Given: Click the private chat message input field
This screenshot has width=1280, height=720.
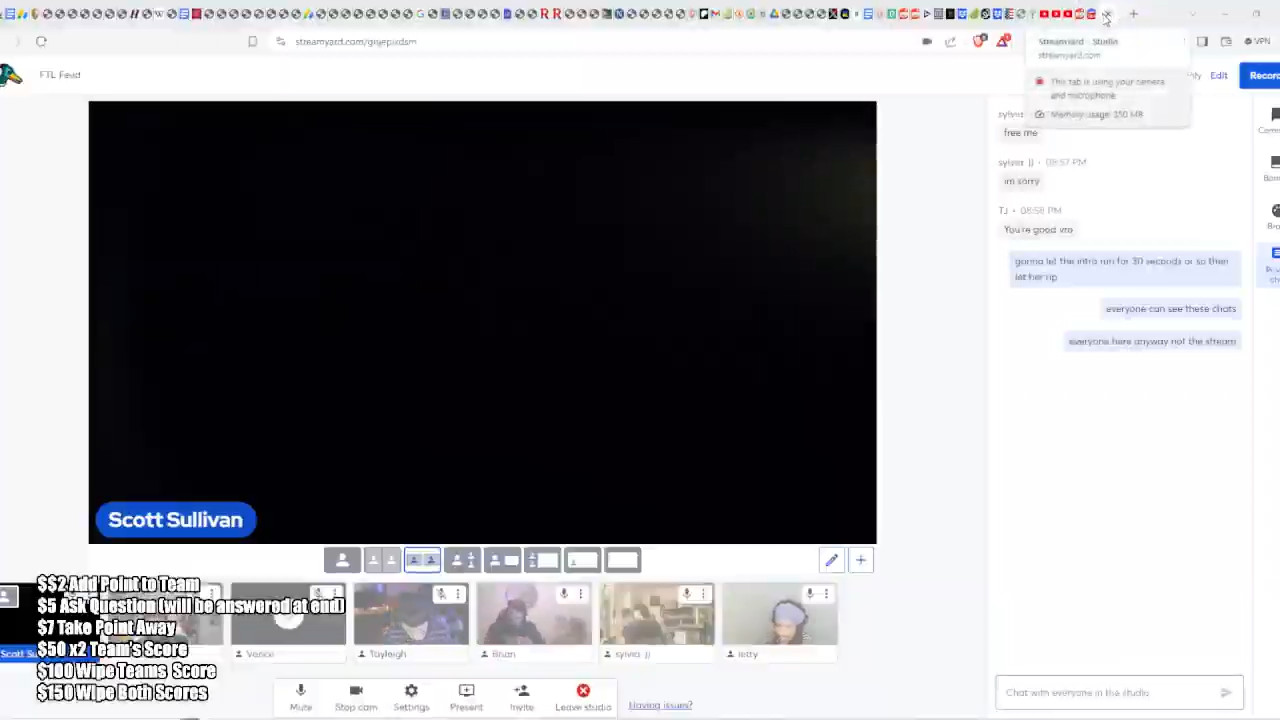Looking at the screenshot, I should (x=1119, y=692).
